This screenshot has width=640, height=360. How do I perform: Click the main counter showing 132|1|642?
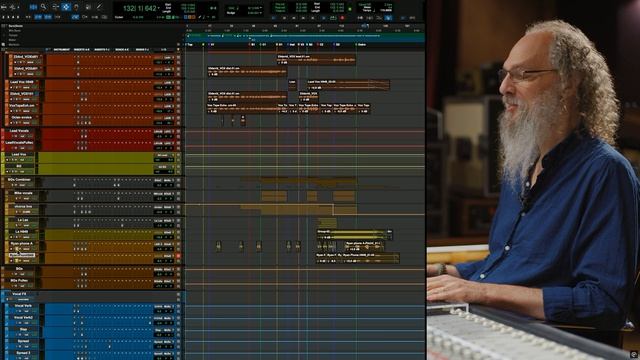[139, 8]
